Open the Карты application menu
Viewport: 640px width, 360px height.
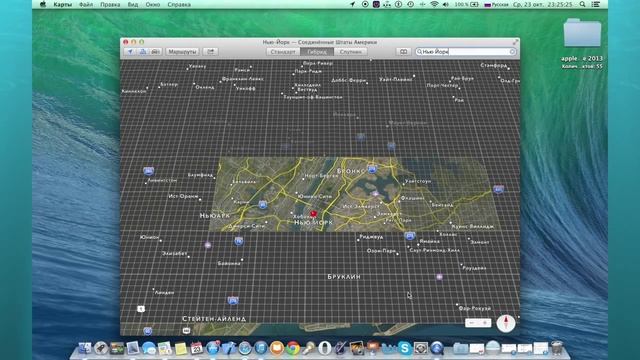[62, 4]
